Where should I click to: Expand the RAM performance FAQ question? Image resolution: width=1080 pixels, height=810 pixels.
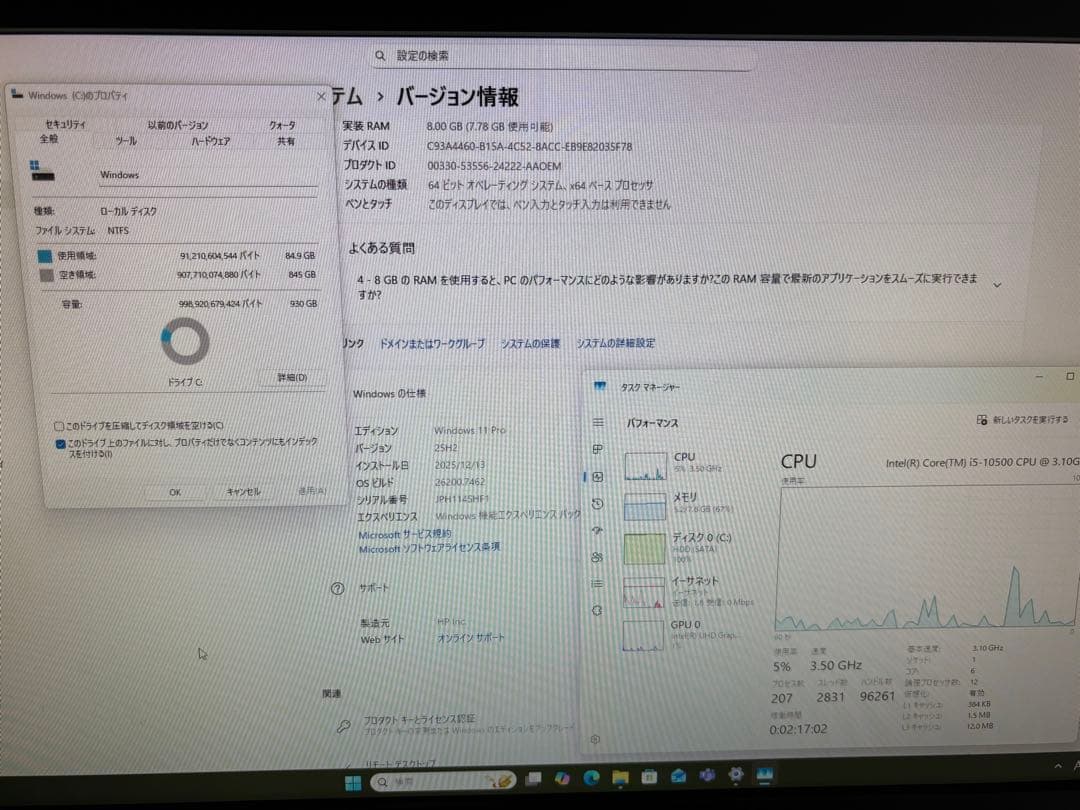[x=995, y=283]
